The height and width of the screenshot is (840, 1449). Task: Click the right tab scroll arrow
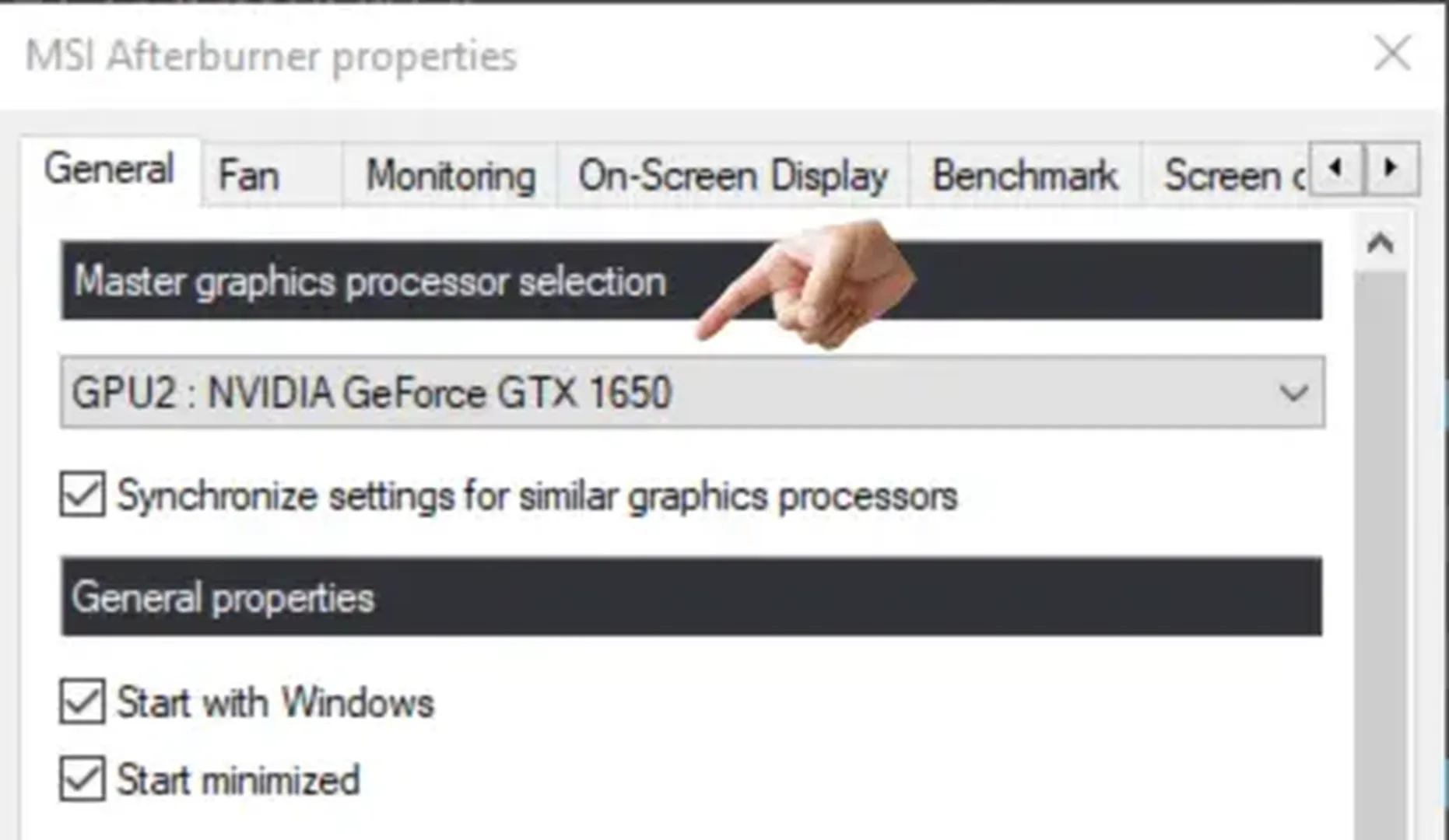tap(1392, 168)
